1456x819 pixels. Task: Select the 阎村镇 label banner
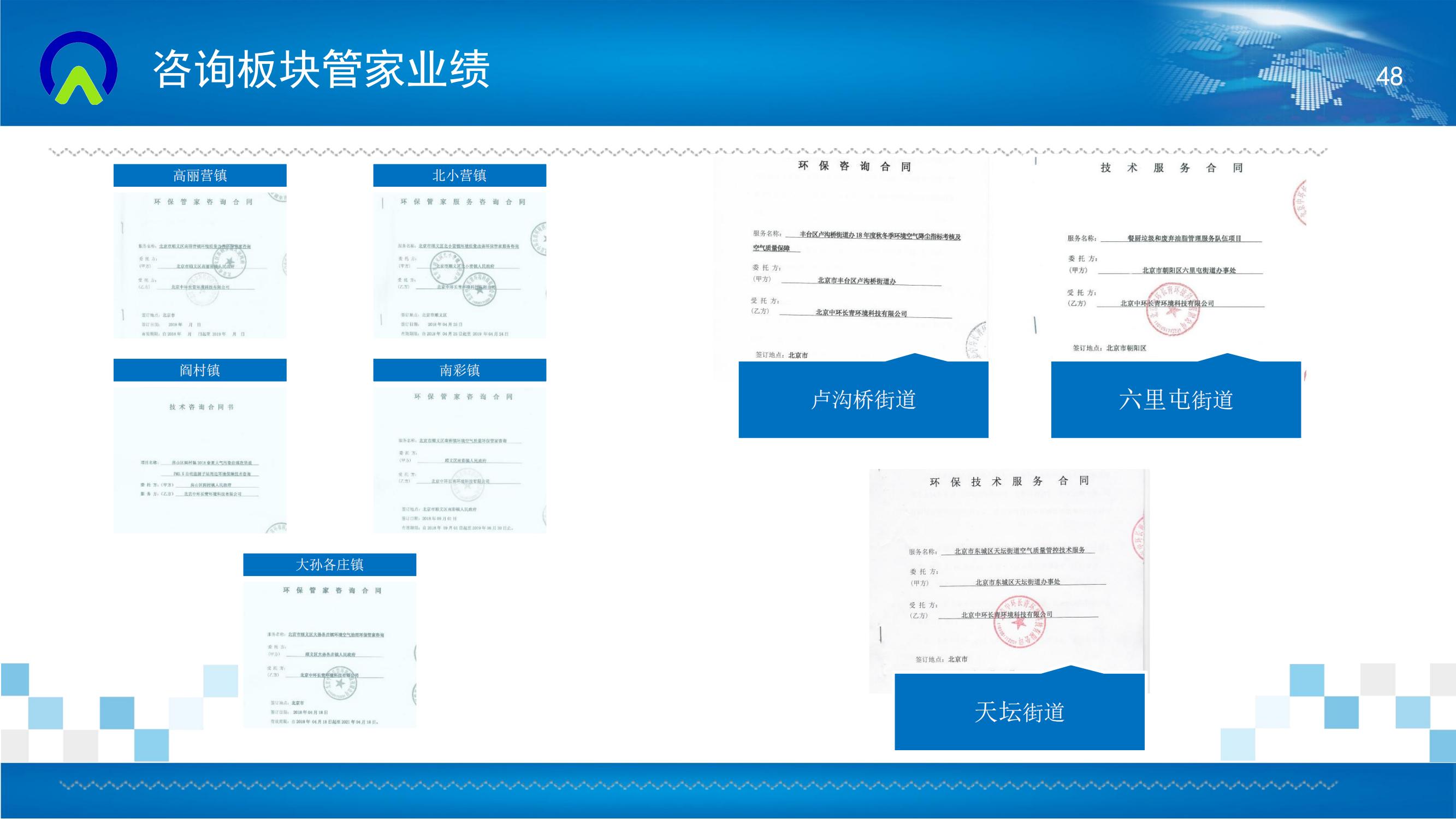pyautogui.click(x=199, y=370)
